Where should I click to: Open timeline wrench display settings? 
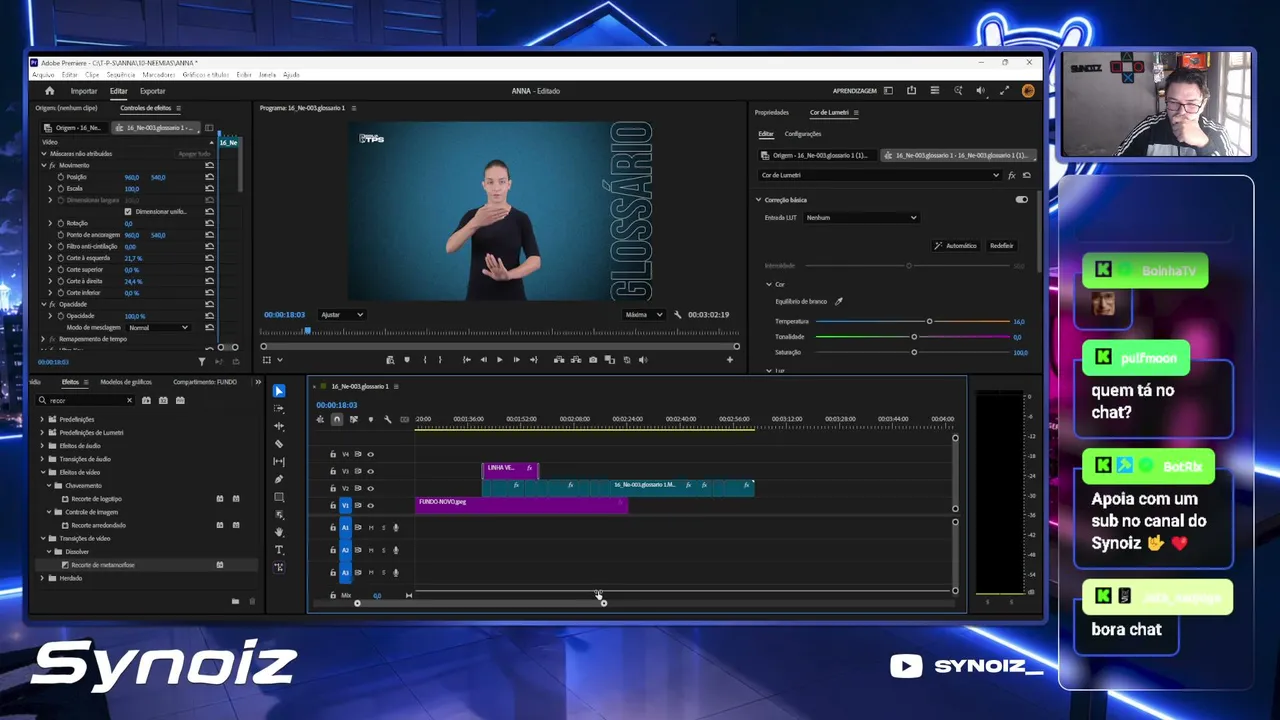(x=388, y=419)
